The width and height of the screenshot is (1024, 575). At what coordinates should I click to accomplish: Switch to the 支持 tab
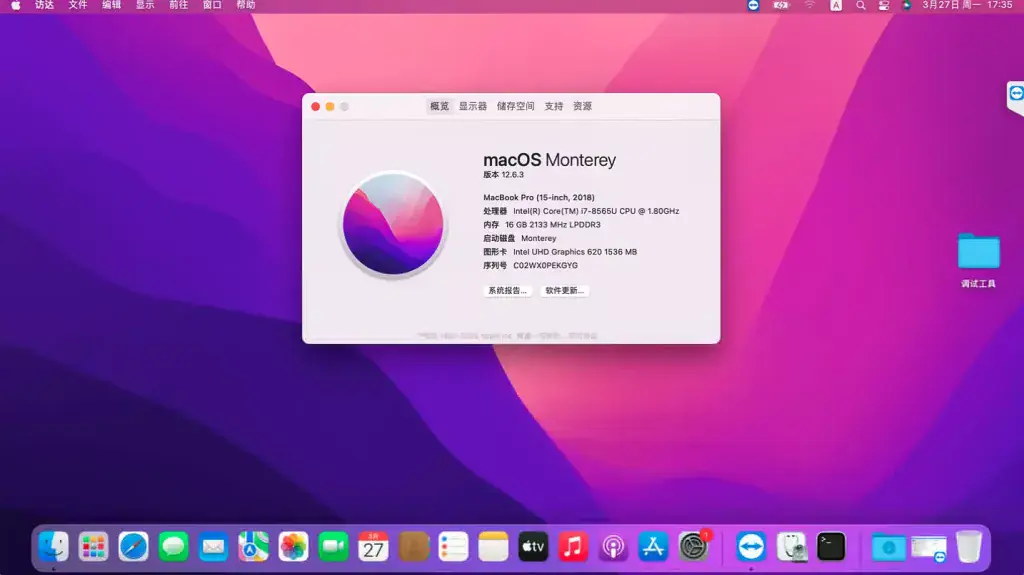pos(554,106)
